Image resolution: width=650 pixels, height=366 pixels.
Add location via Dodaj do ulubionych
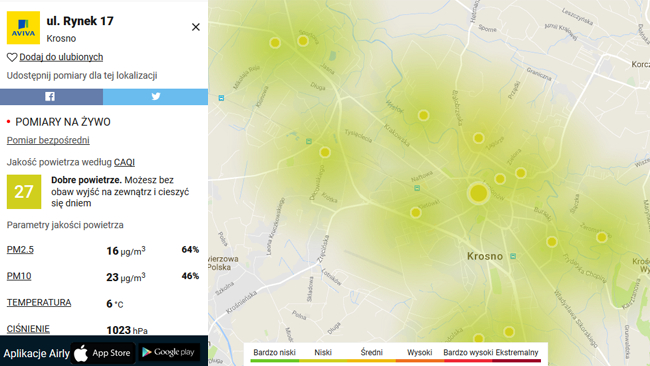tap(61, 57)
